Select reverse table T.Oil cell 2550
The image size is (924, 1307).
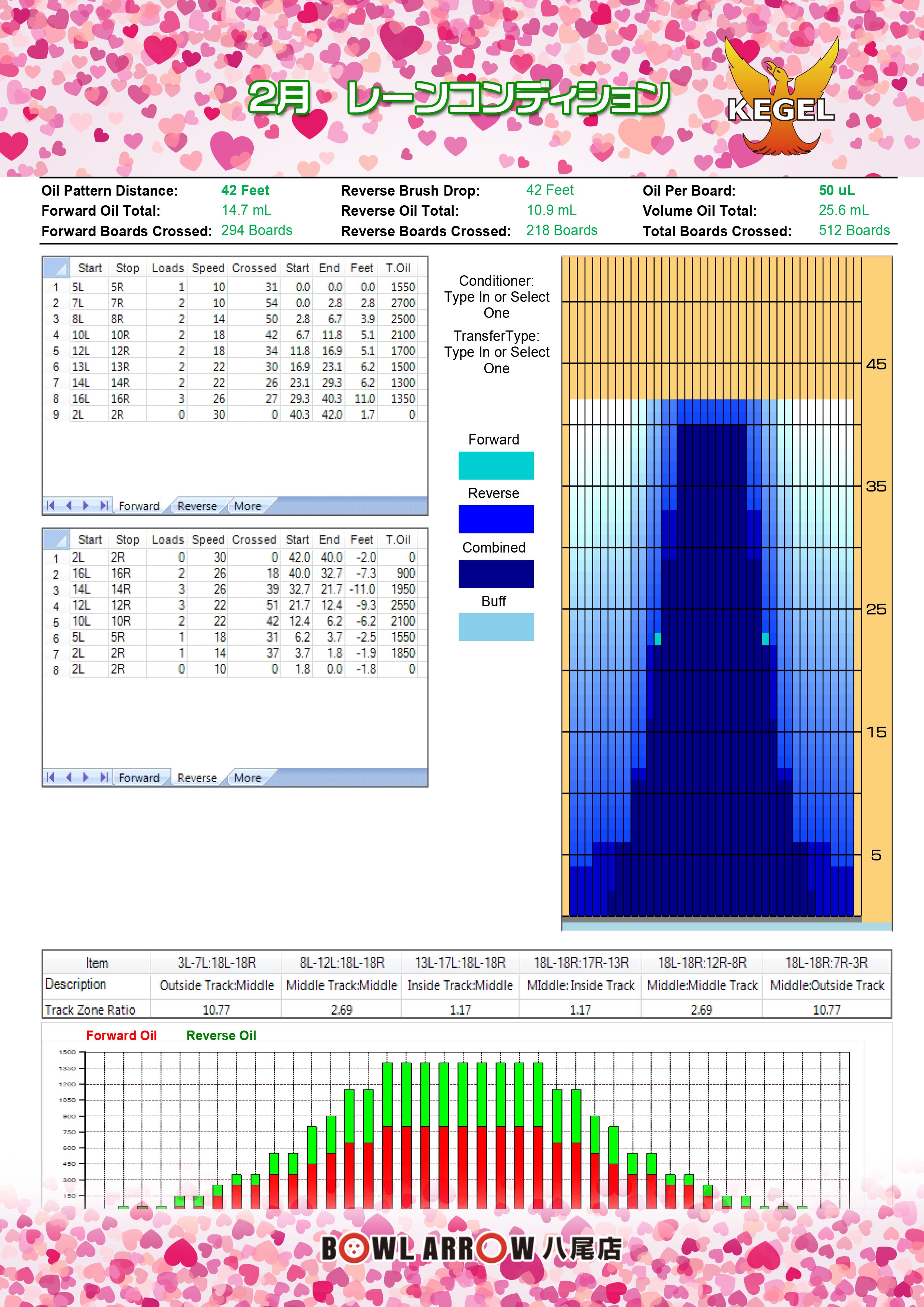click(x=398, y=605)
